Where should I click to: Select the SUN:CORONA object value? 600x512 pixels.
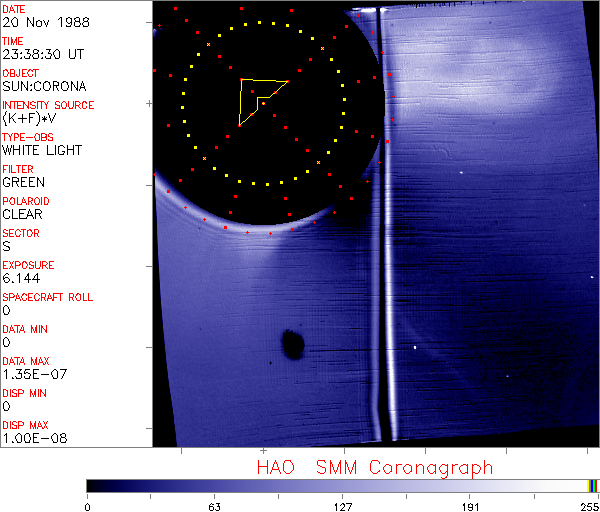pos(44,87)
